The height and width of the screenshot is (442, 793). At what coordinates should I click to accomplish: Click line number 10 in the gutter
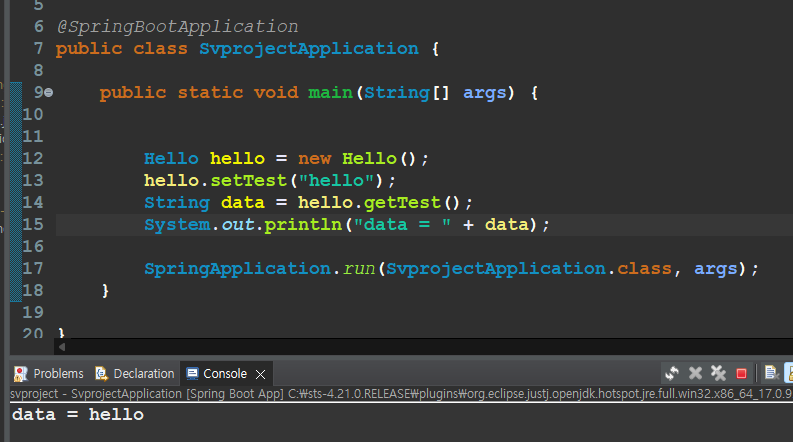(33, 115)
